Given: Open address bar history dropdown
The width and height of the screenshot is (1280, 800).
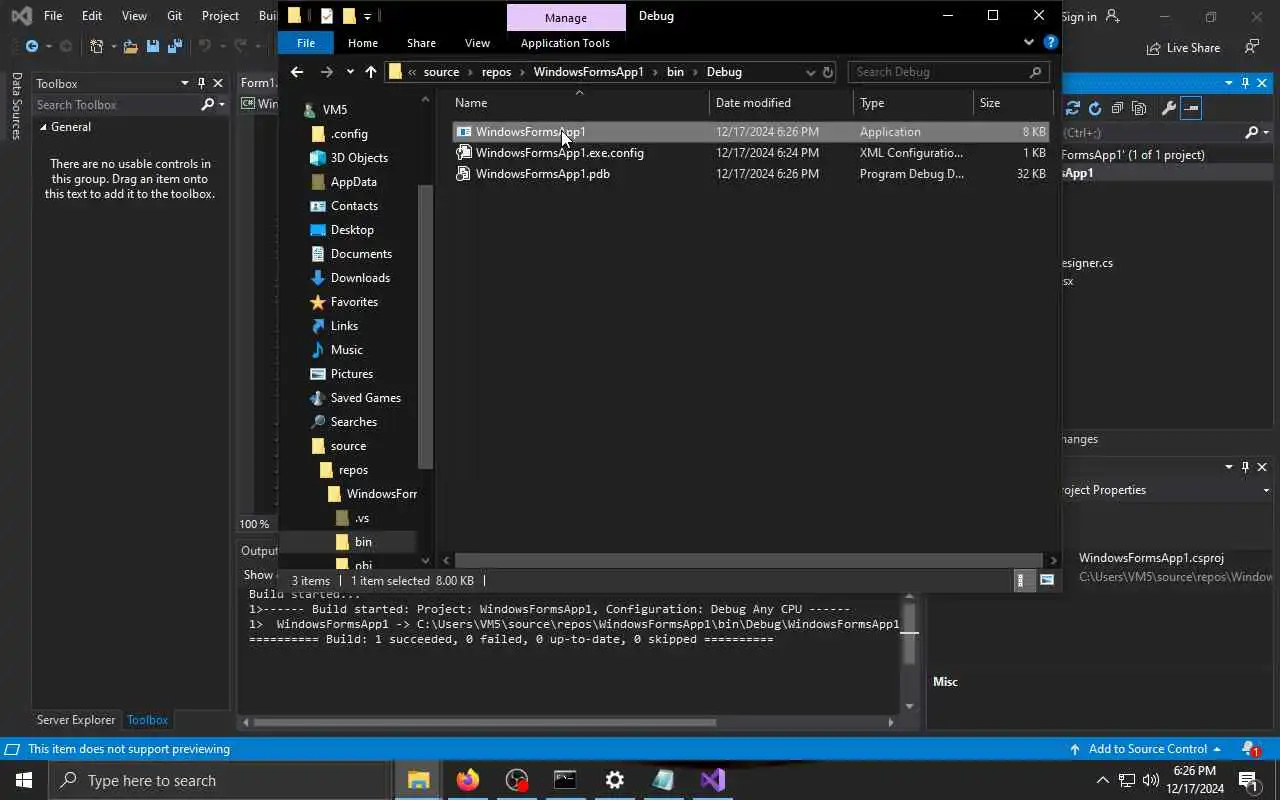Looking at the screenshot, I should click(810, 72).
